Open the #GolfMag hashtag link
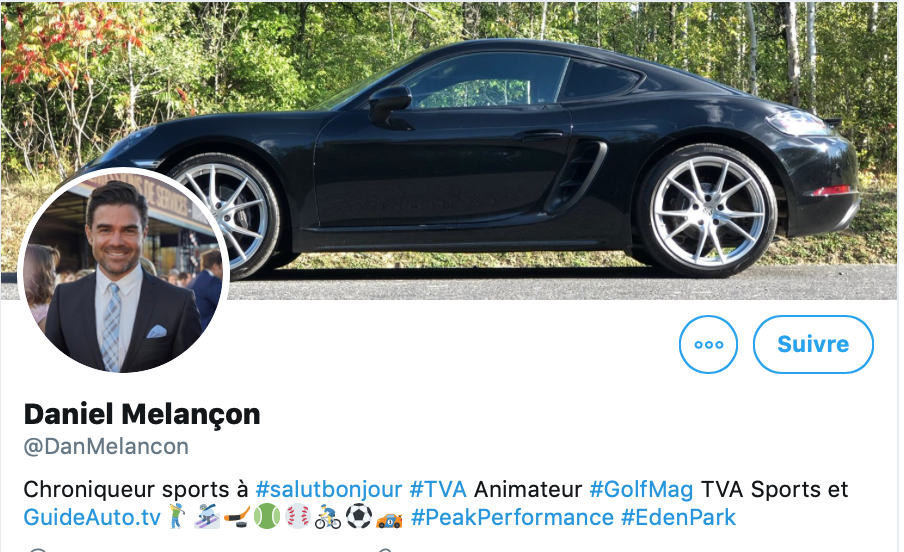Image resolution: width=904 pixels, height=552 pixels. click(x=641, y=490)
